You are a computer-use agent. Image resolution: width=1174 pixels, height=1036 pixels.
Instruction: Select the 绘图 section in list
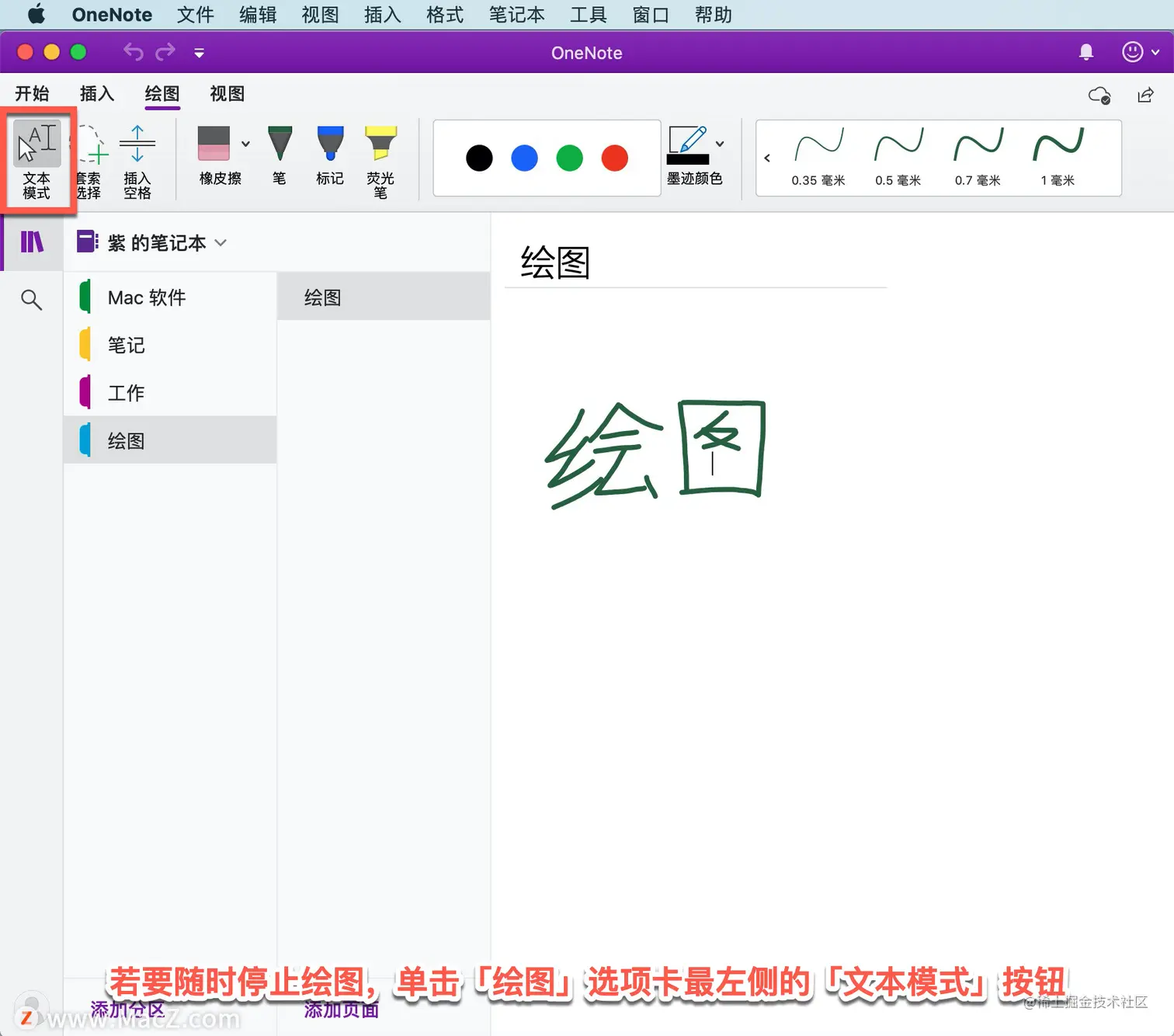coord(170,440)
